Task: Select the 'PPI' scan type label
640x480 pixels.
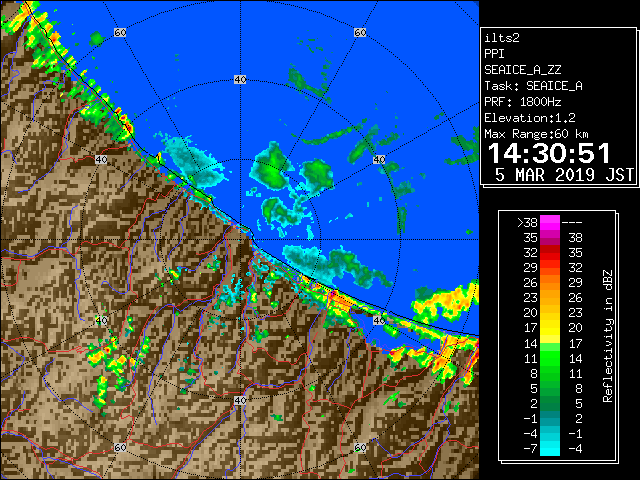Action: click(494, 54)
